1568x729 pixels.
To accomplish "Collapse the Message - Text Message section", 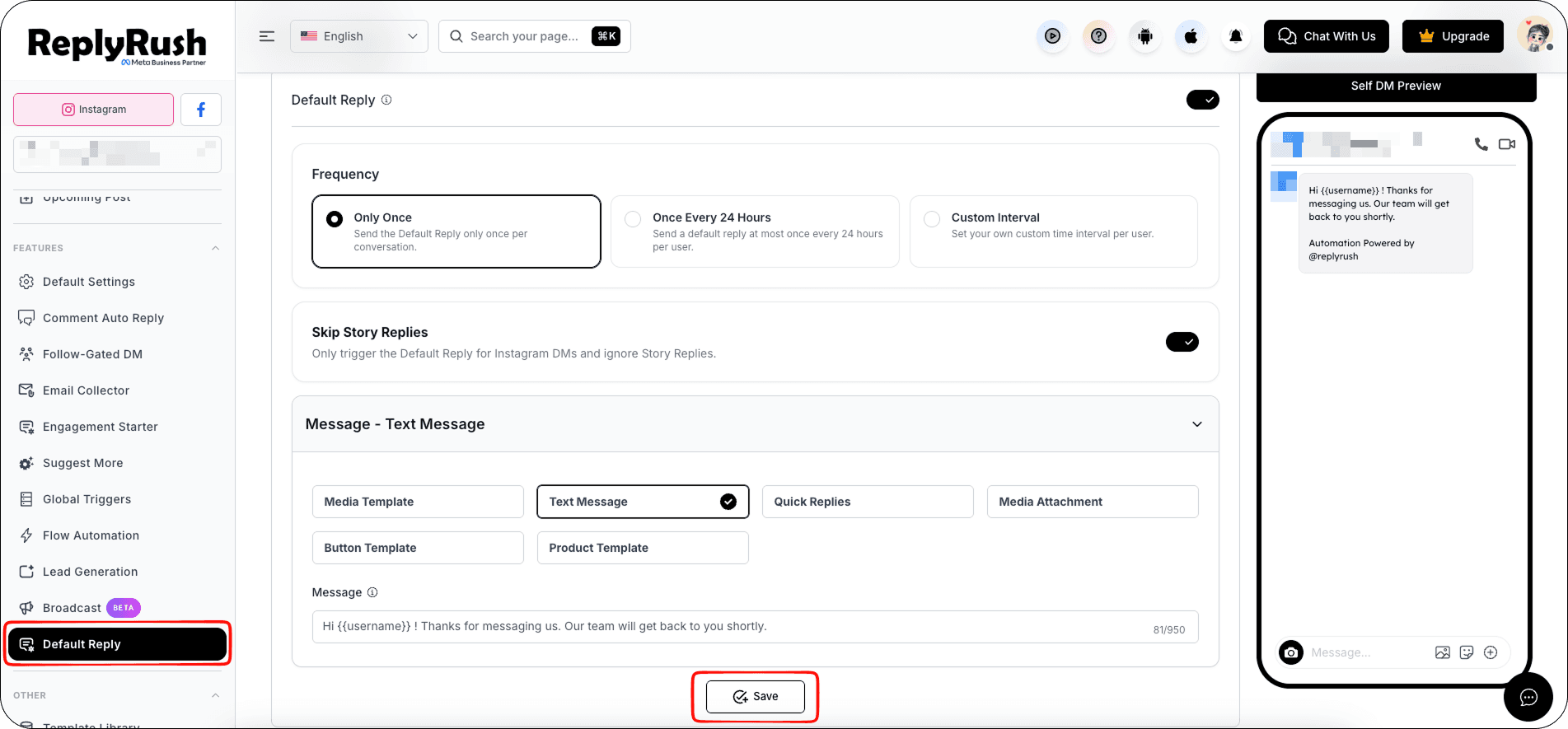I will coord(1197,424).
